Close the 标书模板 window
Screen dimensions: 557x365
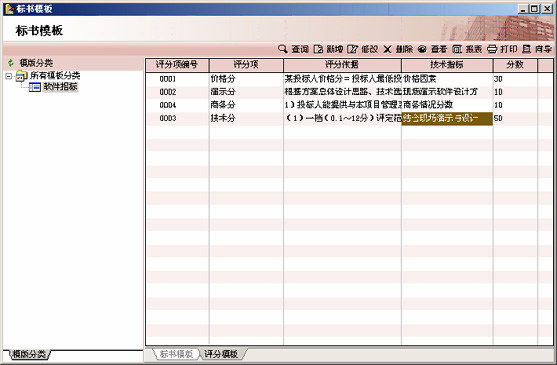547,9
